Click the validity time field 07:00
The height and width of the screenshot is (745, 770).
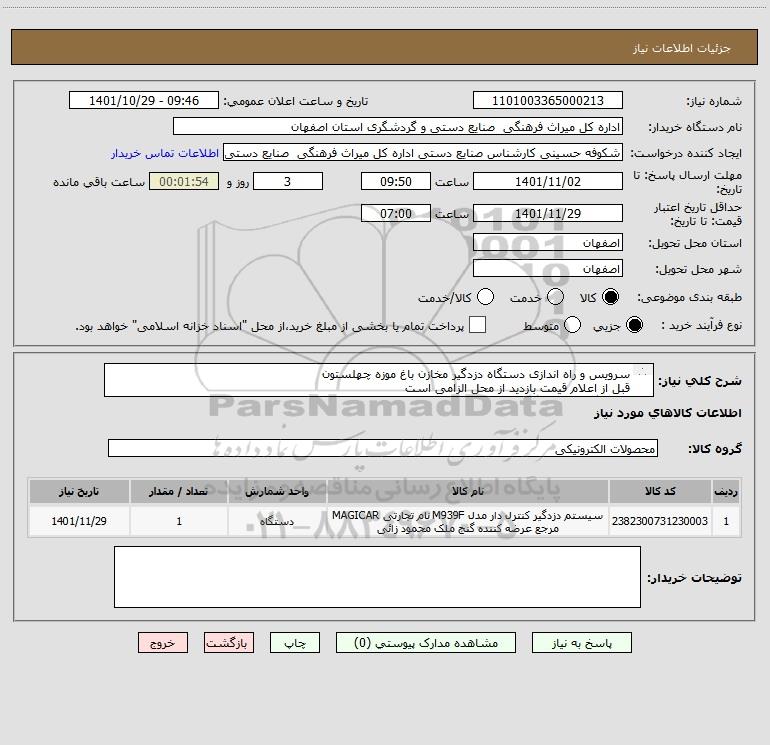[x=396, y=213]
